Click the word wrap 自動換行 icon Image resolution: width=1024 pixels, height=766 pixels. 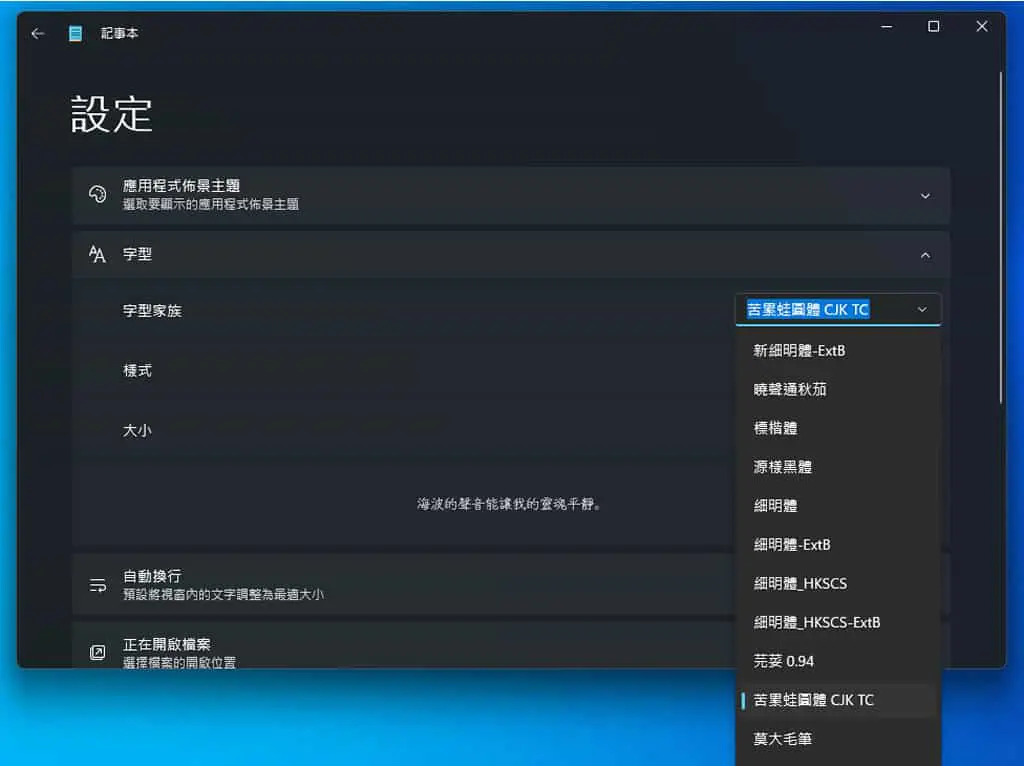pyautogui.click(x=97, y=584)
